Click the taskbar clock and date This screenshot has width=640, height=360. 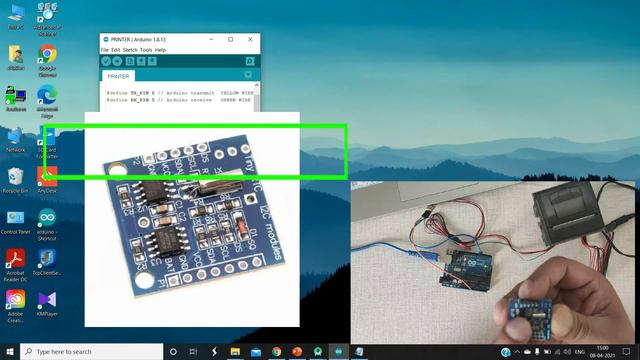[602, 351]
